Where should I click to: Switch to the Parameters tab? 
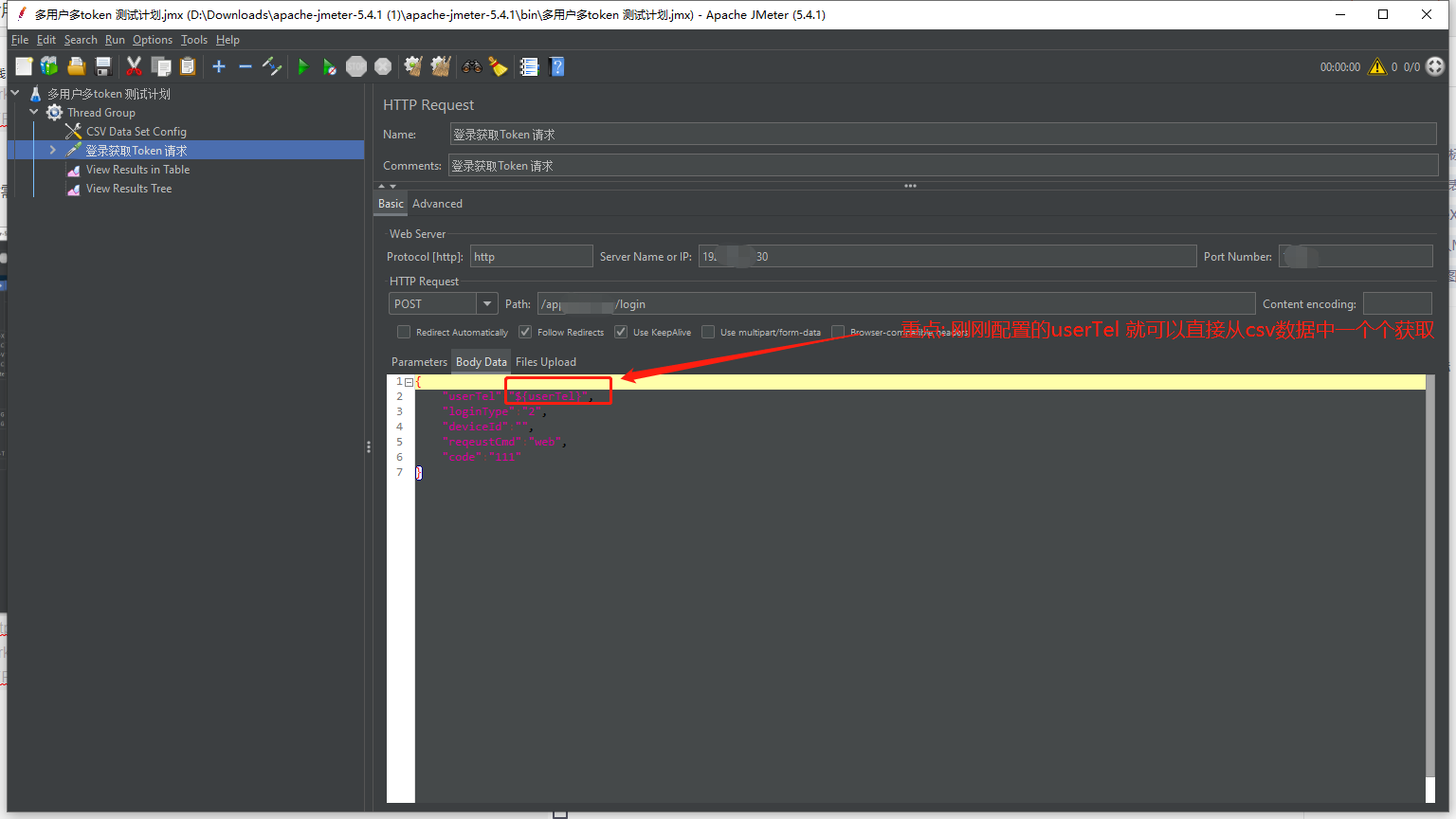pos(419,362)
